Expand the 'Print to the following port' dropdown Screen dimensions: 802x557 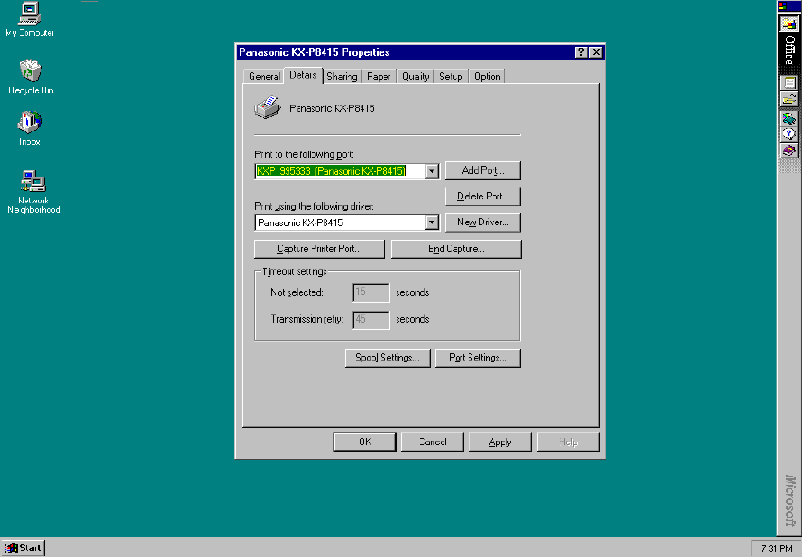[432, 171]
